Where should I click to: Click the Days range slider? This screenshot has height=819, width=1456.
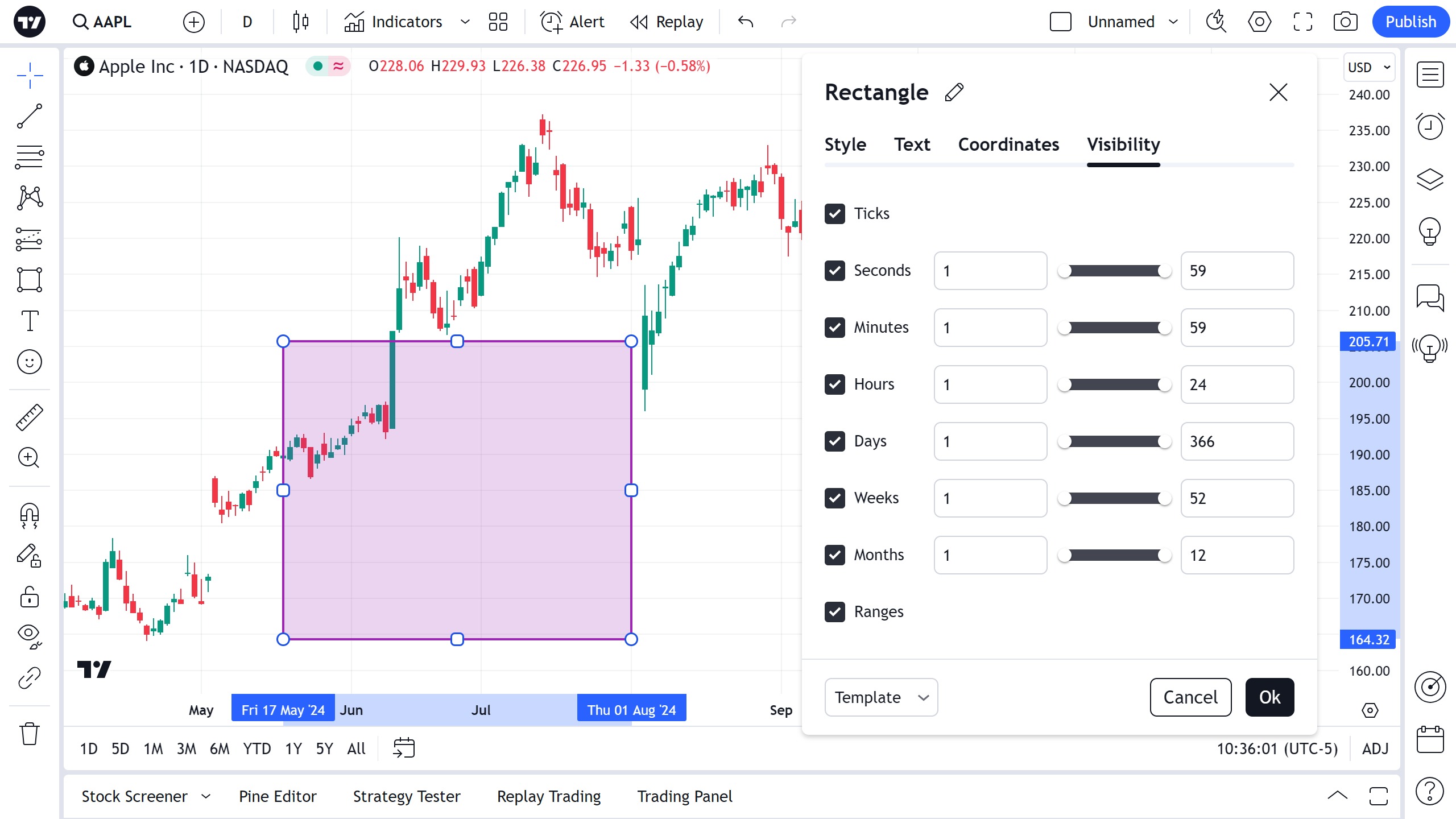tap(1114, 441)
